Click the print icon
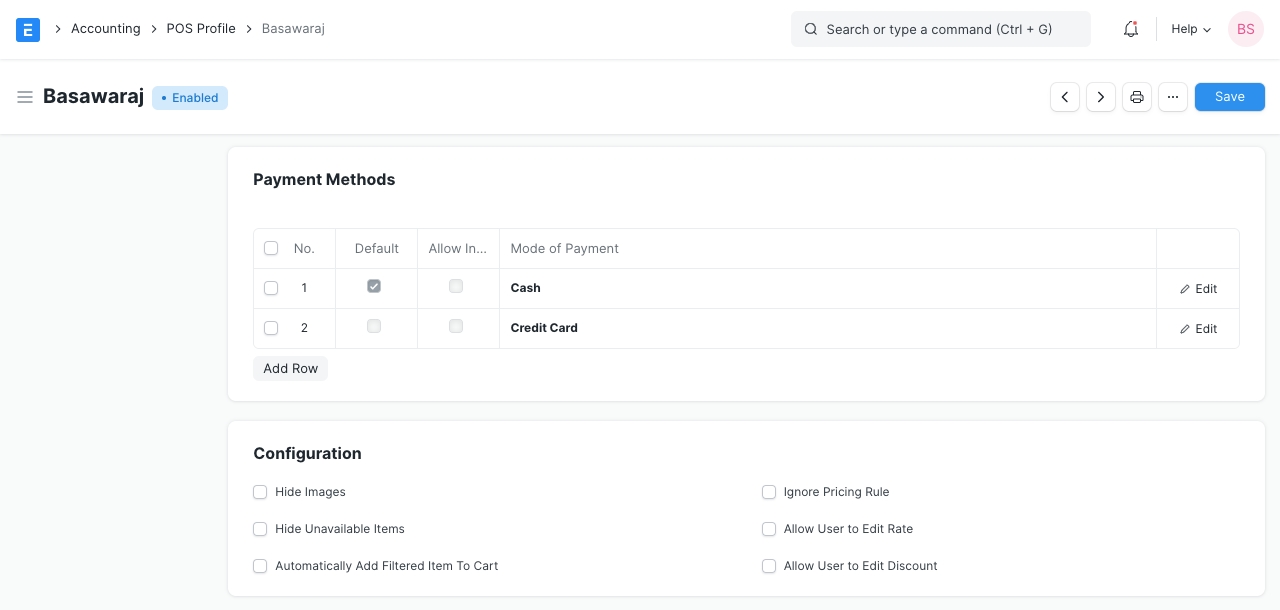Viewport: 1280px width, 610px height. tap(1137, 97)
